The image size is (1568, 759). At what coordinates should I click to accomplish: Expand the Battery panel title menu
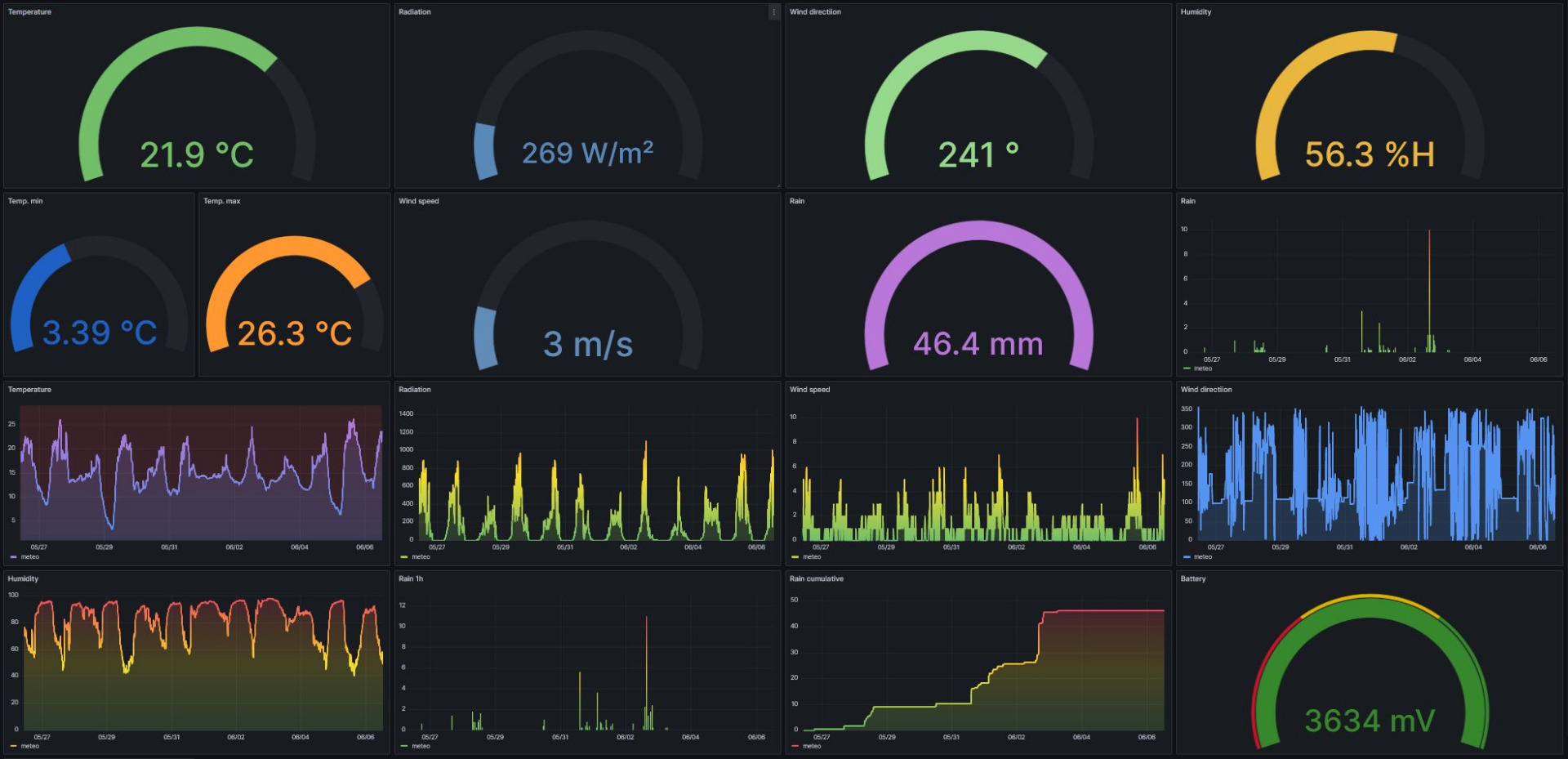coord(1192,579)
